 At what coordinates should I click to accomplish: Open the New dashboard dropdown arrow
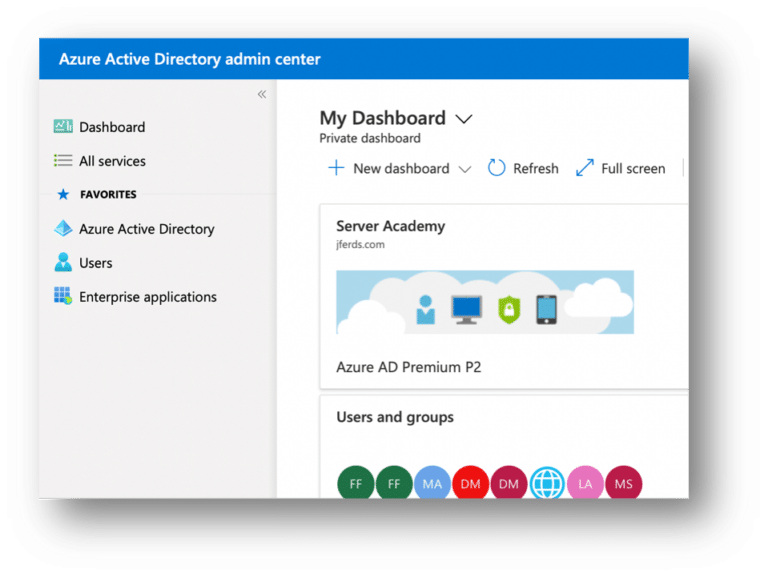[464, 170]
